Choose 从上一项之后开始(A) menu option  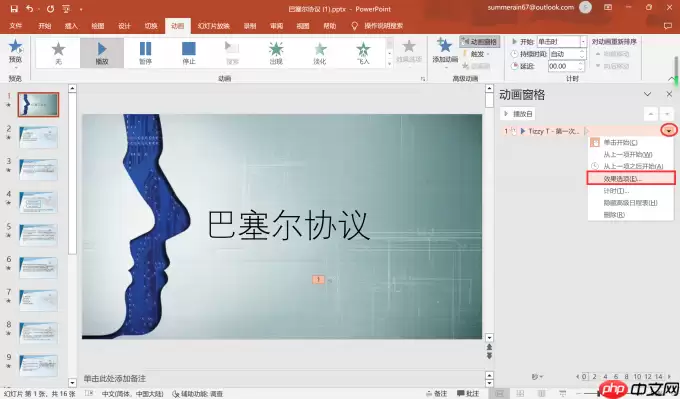(x=631, y=166)
